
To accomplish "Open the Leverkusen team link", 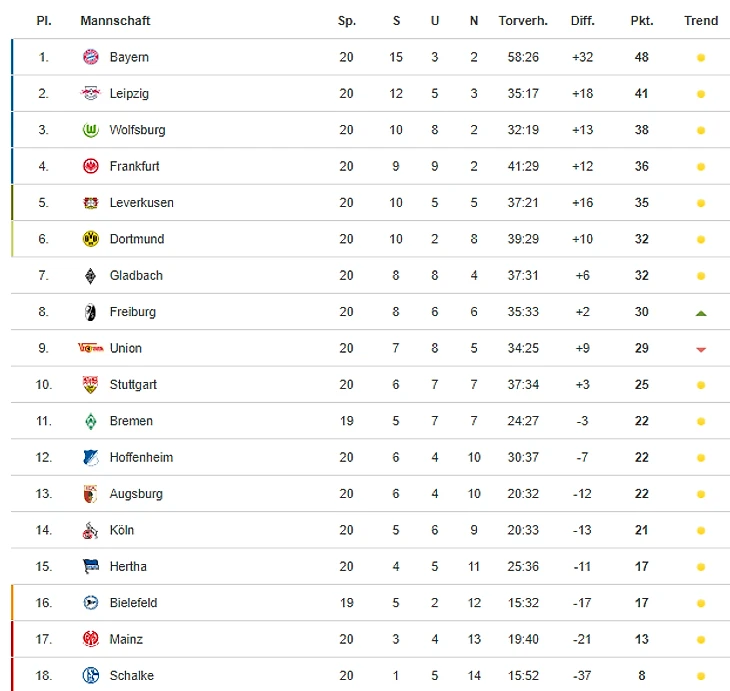I will 141,203.
